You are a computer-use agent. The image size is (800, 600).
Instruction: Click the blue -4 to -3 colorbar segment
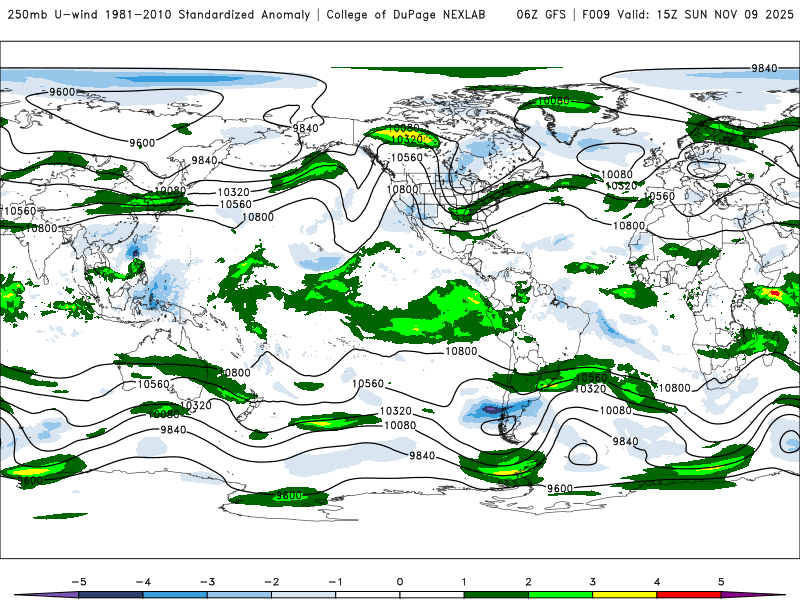click(x=175, y=595)
